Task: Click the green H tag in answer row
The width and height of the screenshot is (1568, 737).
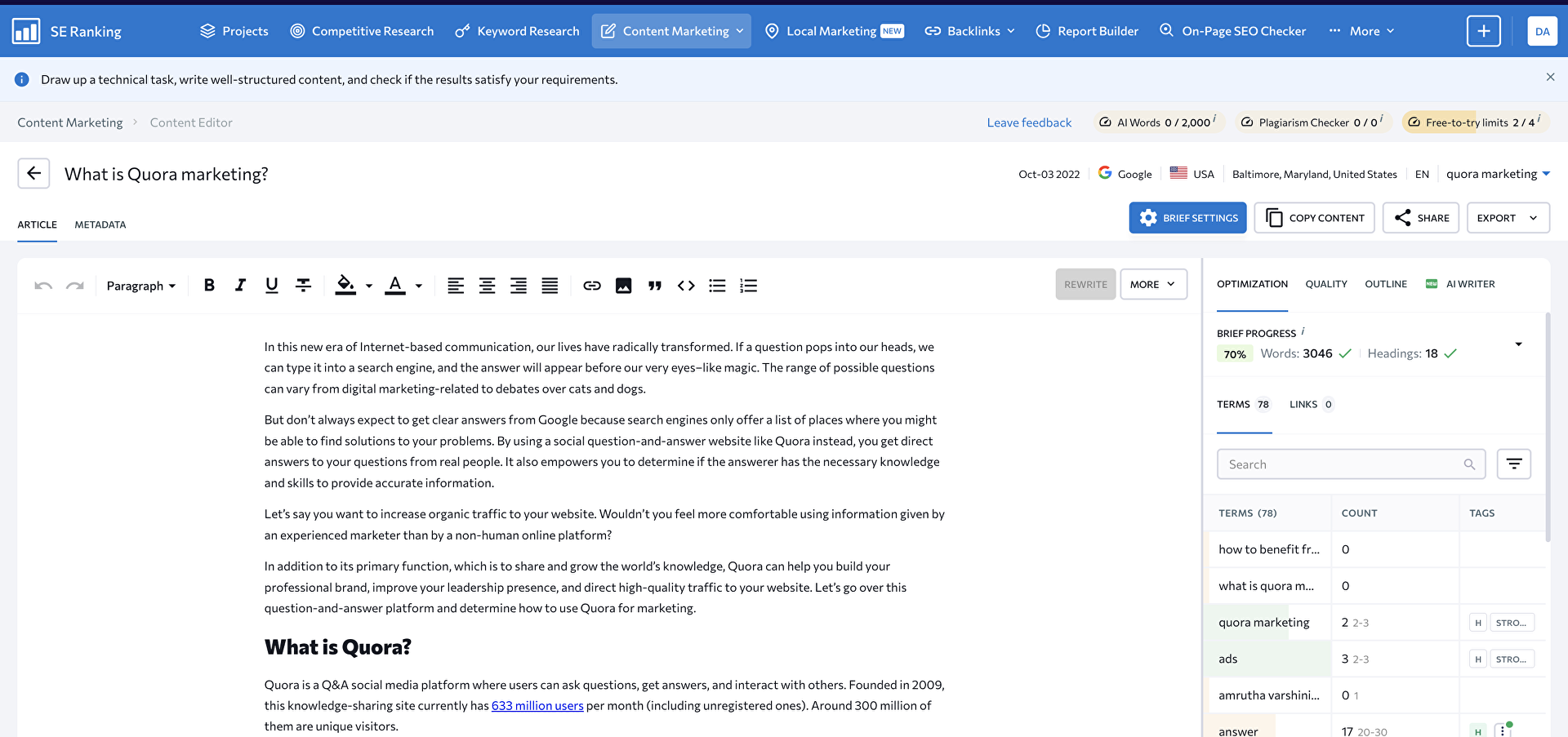Action: tap(1477, 731)
